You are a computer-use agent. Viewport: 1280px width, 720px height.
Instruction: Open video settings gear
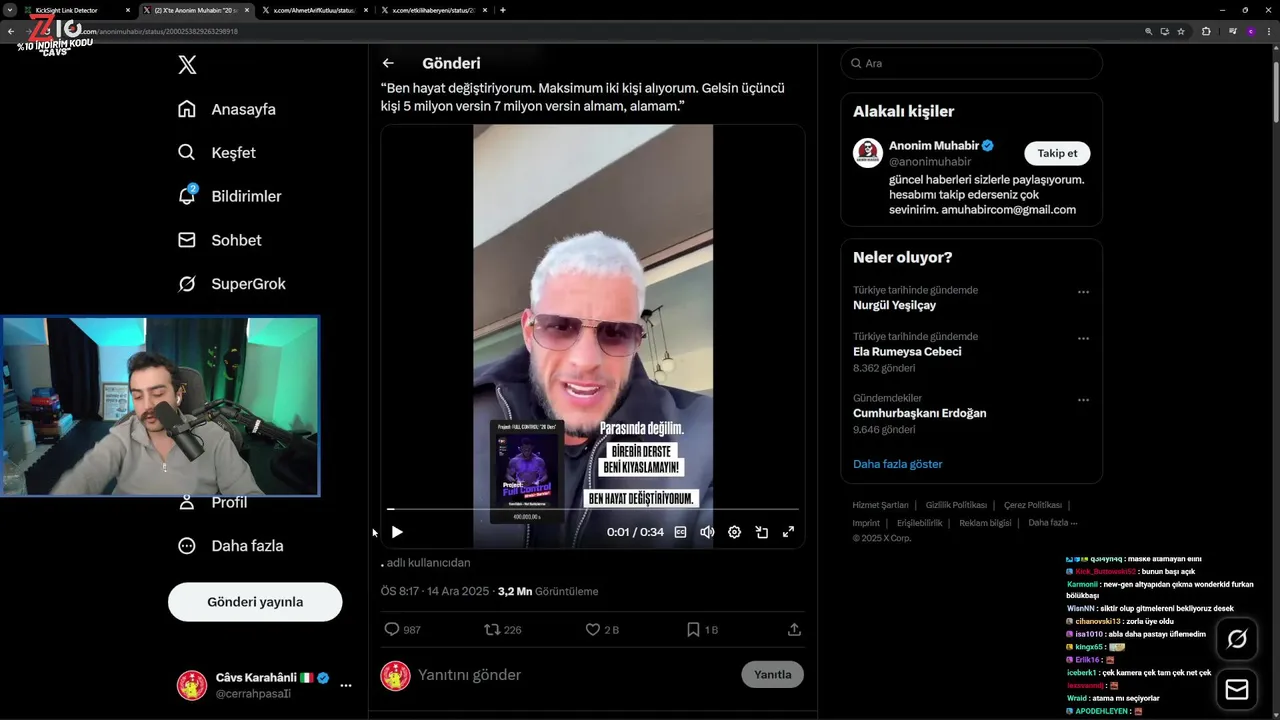pyautogui.click(x=734, y=532)
